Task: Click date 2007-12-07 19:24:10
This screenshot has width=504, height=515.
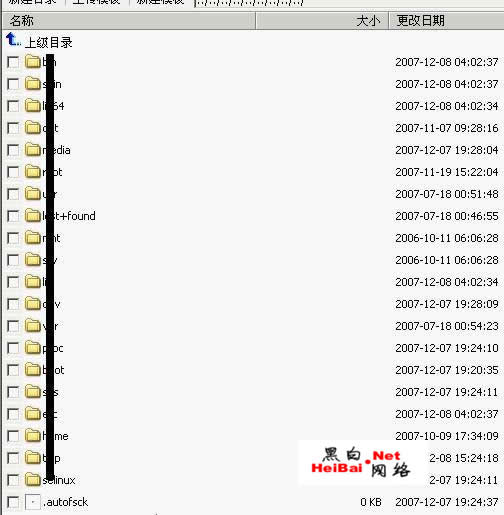Action: click(447, 348)
